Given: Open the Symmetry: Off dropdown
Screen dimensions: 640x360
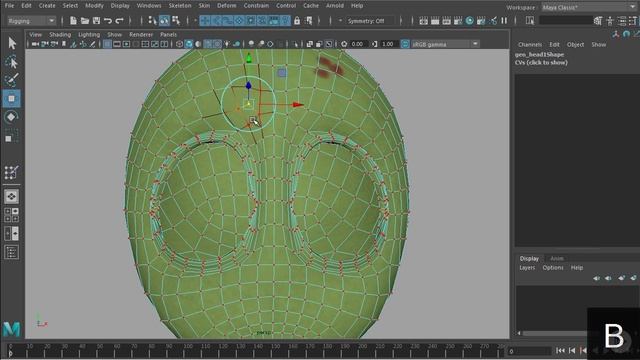Looking at the screenshot, I should 371,21.
